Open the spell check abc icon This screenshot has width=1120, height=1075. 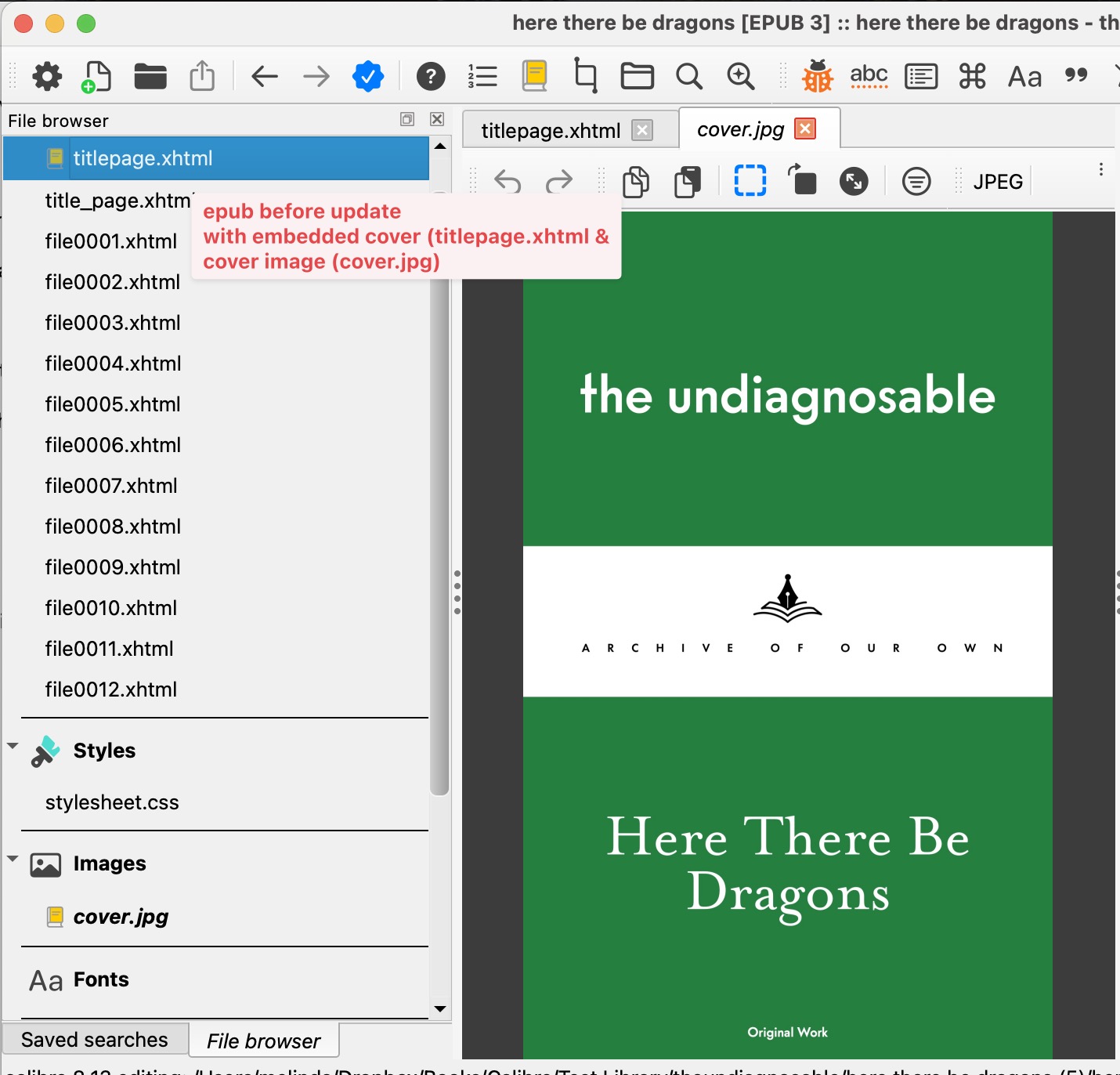[869, 76]
